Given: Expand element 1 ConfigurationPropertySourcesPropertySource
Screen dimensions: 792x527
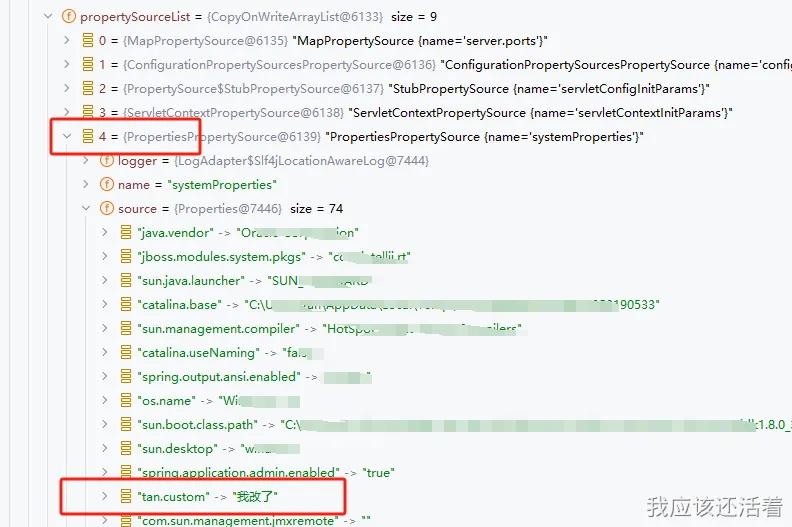Looking at the screenshot, I should 67,65.
